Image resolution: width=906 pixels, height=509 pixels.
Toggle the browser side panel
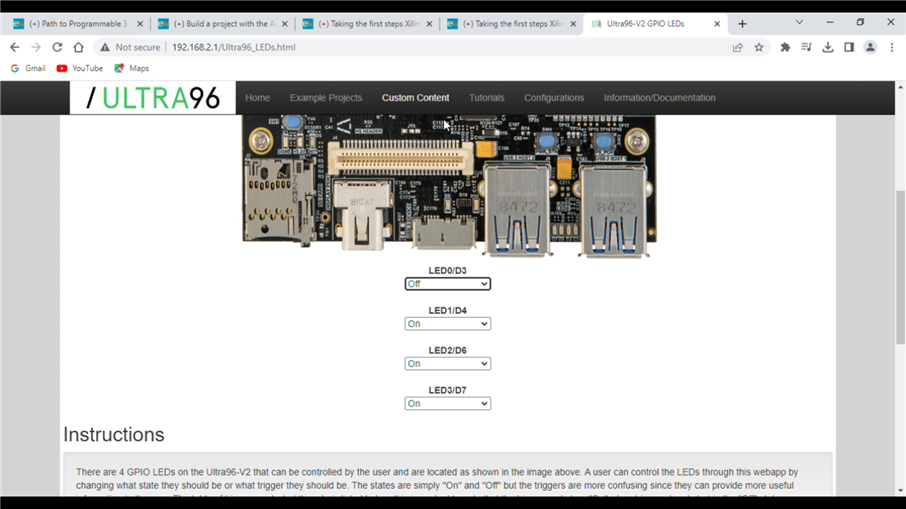pos(849,47)
